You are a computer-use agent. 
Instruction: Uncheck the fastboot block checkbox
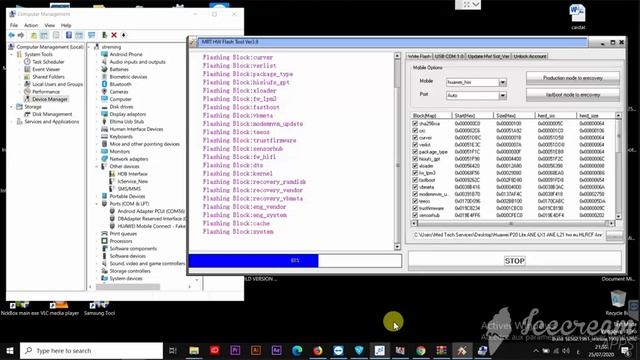click(415, 180)
